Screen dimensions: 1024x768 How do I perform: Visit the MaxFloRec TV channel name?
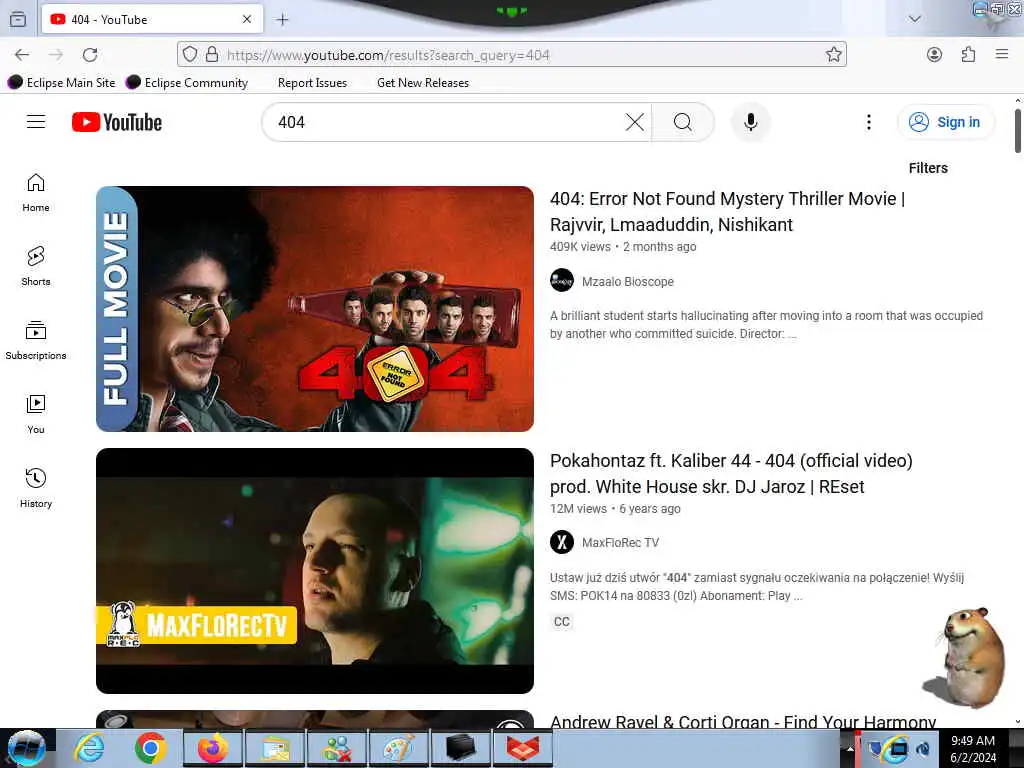coord(620,543)
